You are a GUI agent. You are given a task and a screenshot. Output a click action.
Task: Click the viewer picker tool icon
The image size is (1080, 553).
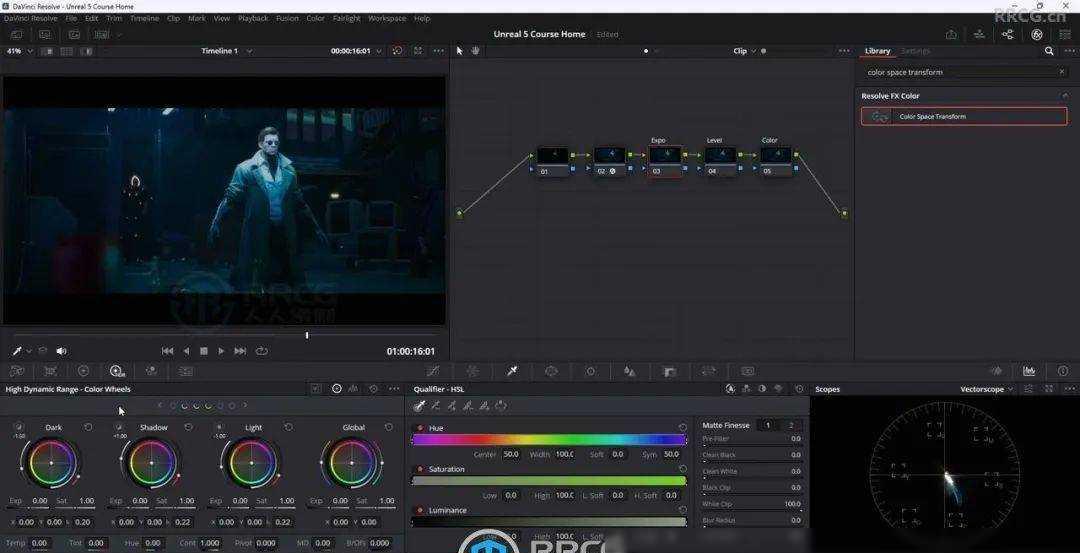pos(17,351)
